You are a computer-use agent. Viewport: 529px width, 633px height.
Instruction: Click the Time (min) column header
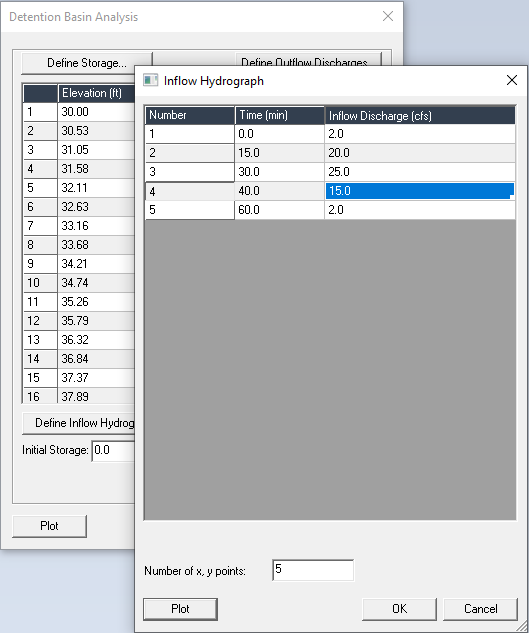279,115
